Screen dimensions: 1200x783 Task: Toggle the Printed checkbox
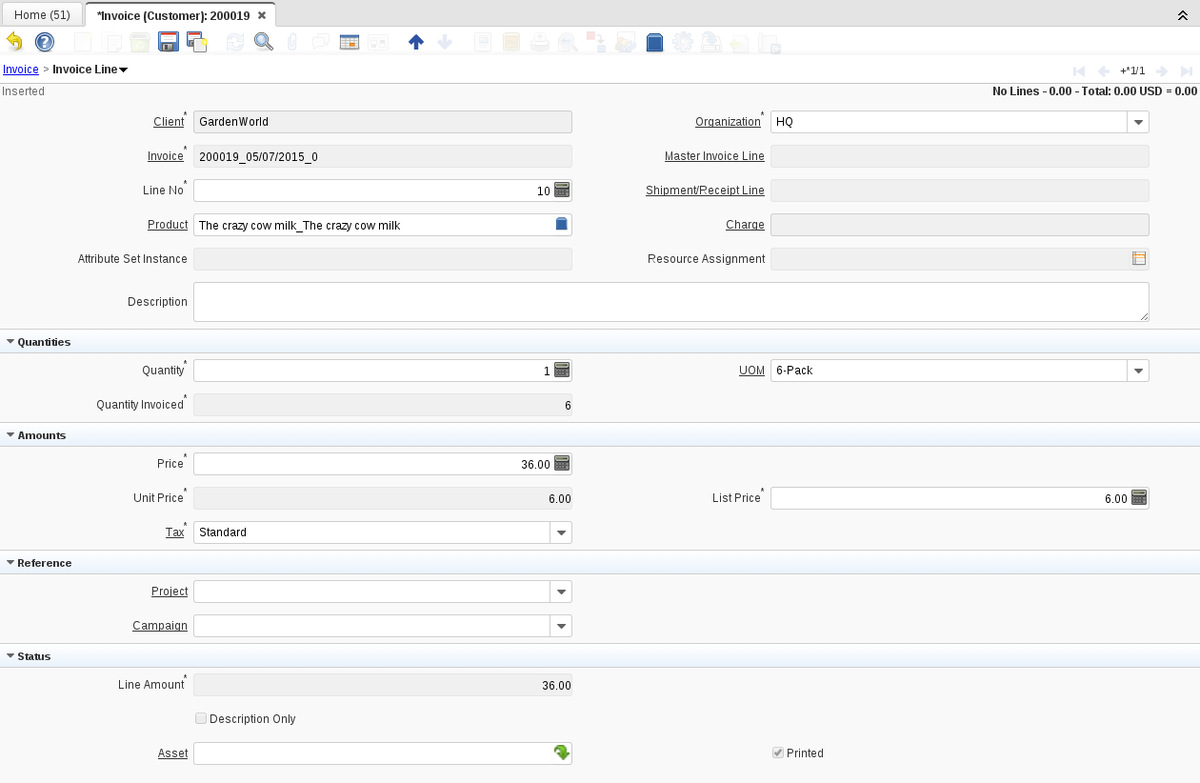[778, 753]
